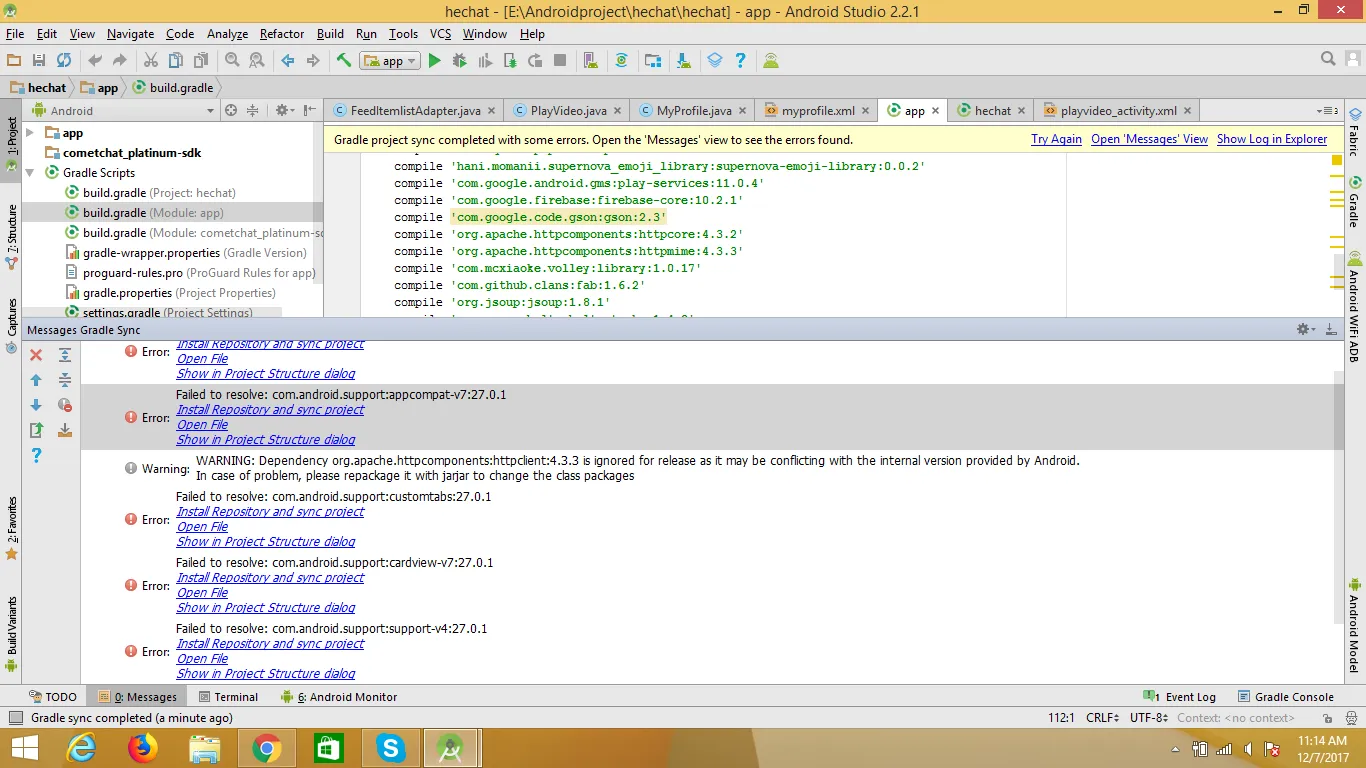Click Expand All icon in Messages panel
The height and width of the screenshot is (768, 1366).
(65, 355)
